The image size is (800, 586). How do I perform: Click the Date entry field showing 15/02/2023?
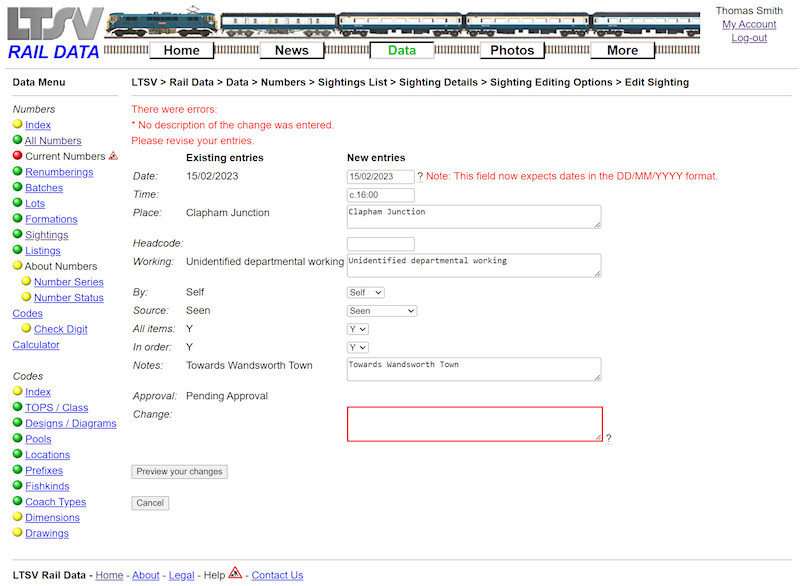380,175
